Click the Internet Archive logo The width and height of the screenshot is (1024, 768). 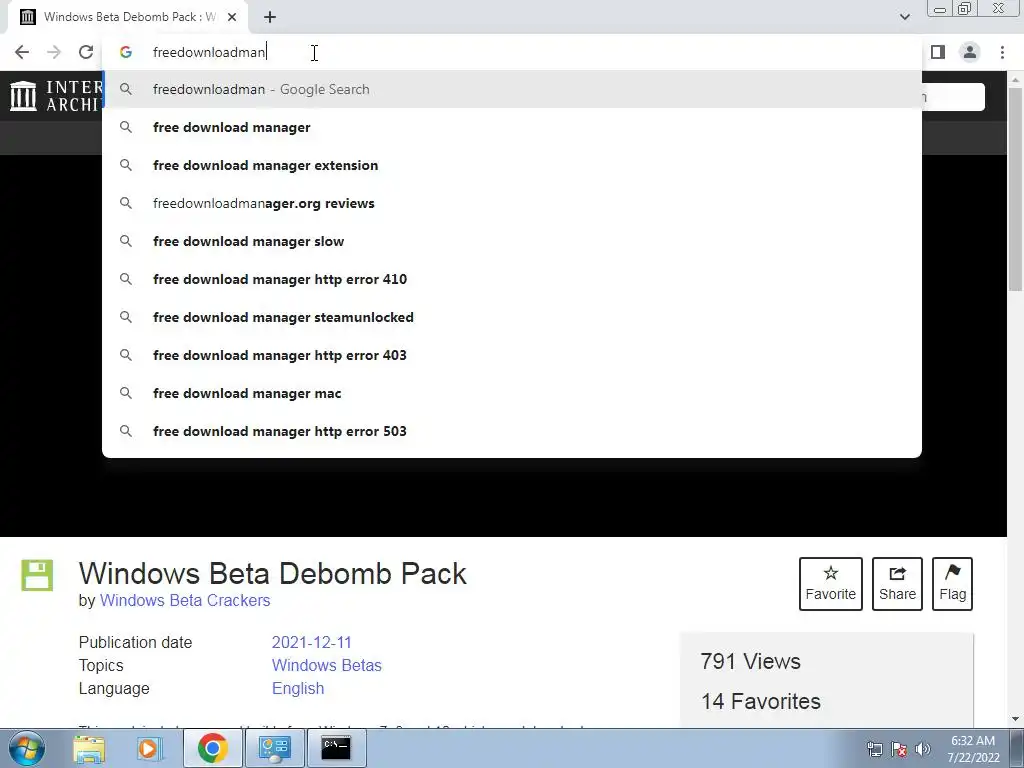(x=56, y=96)
